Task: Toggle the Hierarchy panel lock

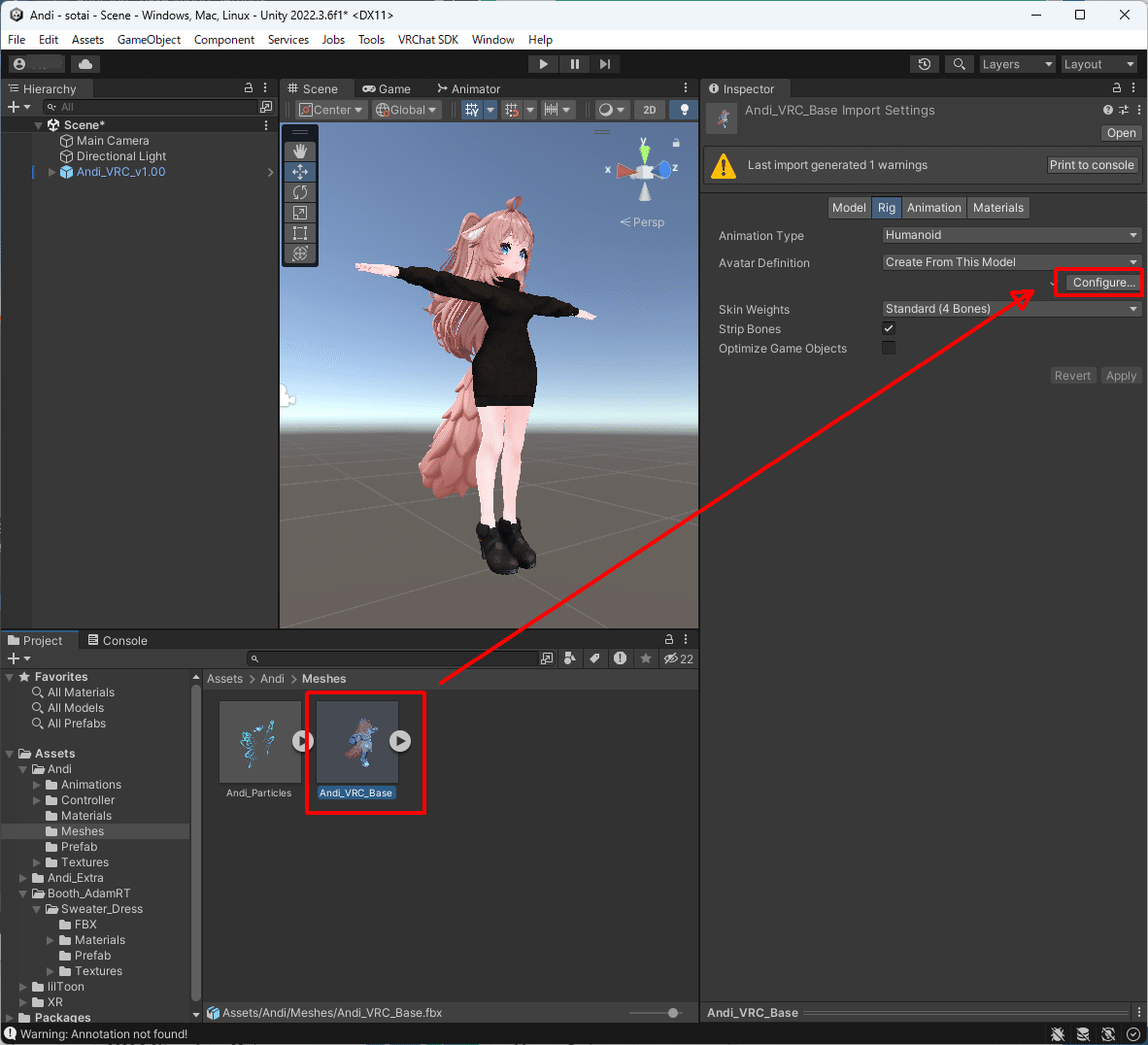Action: [249, 87]
